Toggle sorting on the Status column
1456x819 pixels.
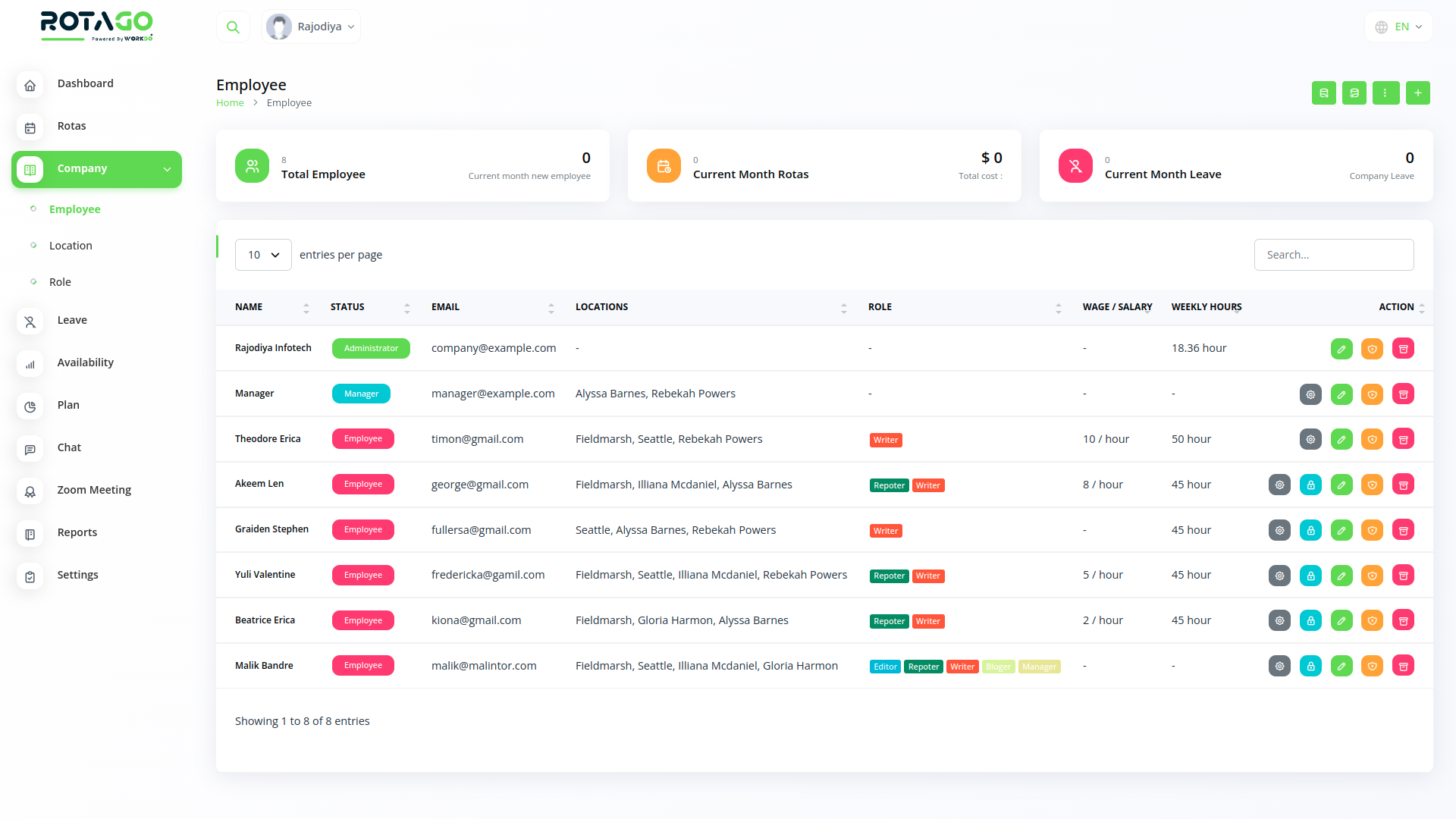tap(406, 308)
